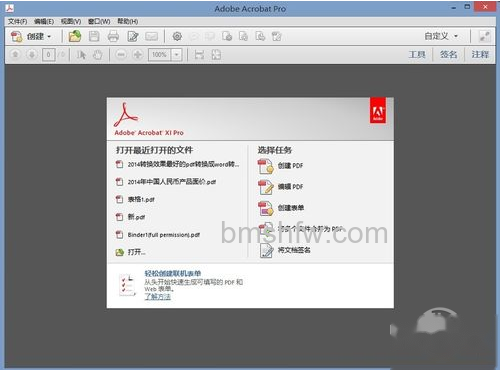Click the edit text page-and-pencil icon

point(133,36)
